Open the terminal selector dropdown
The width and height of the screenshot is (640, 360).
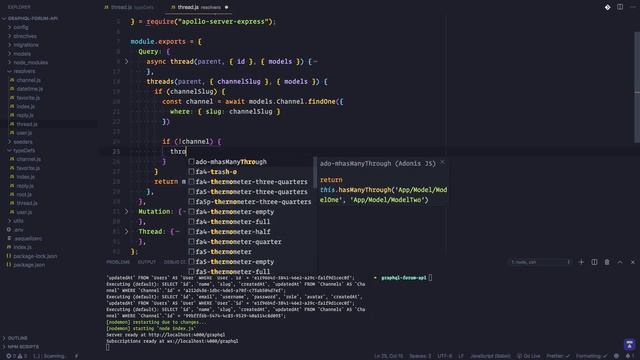coord(540,262)
